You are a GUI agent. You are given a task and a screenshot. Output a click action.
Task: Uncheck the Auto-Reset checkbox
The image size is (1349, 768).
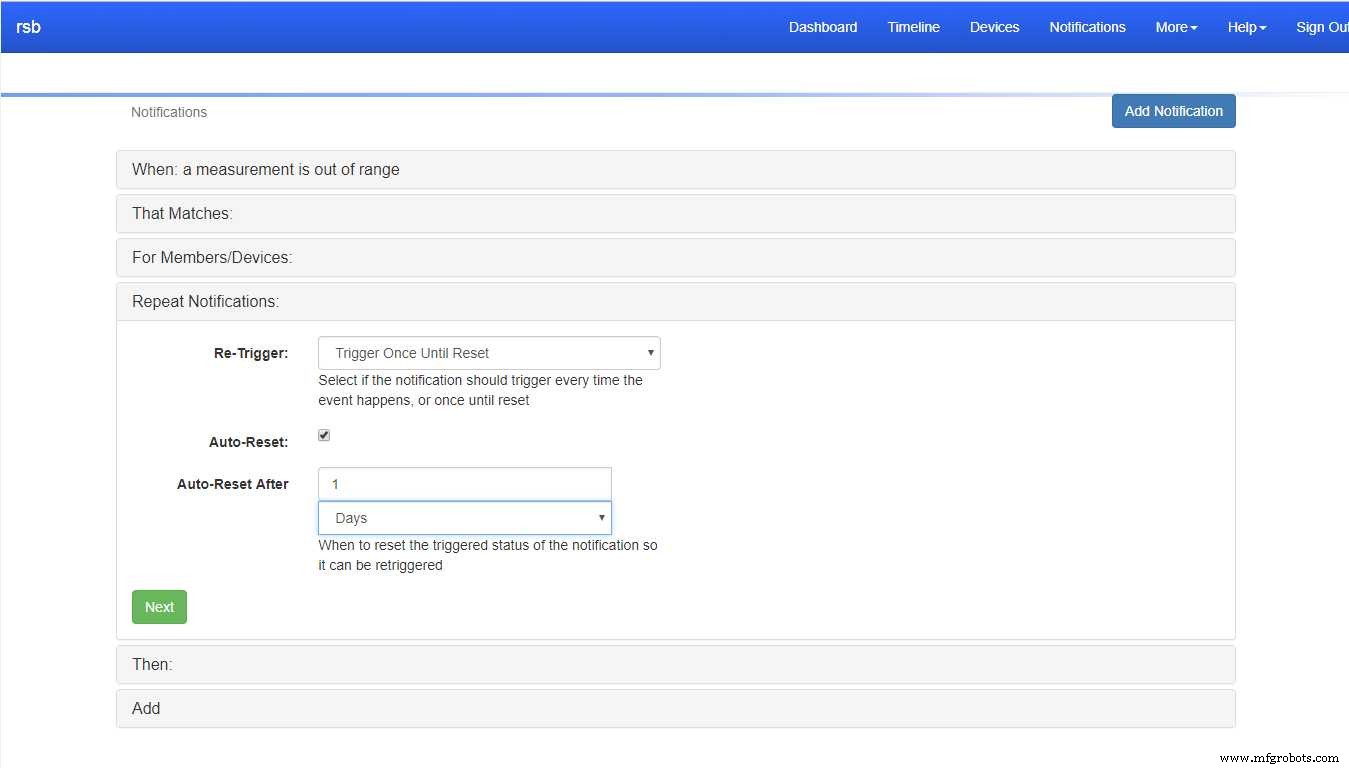[x=324, y=436]
